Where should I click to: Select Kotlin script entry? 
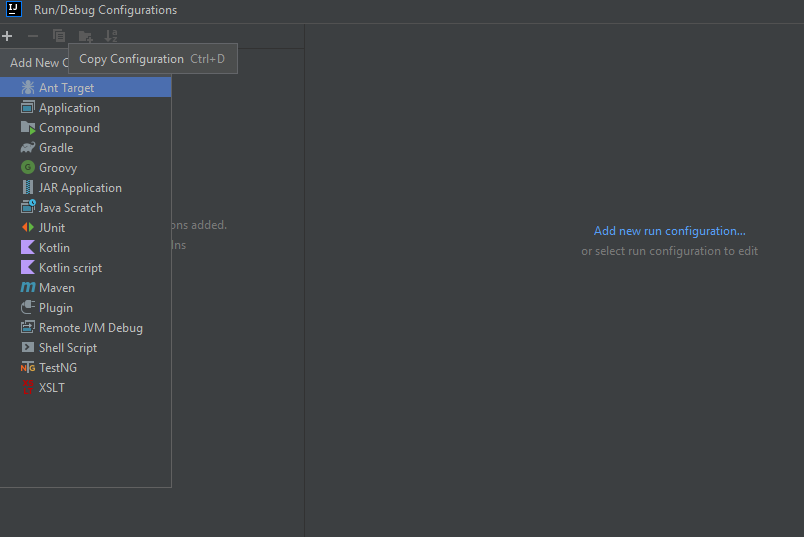coord(86,267)
